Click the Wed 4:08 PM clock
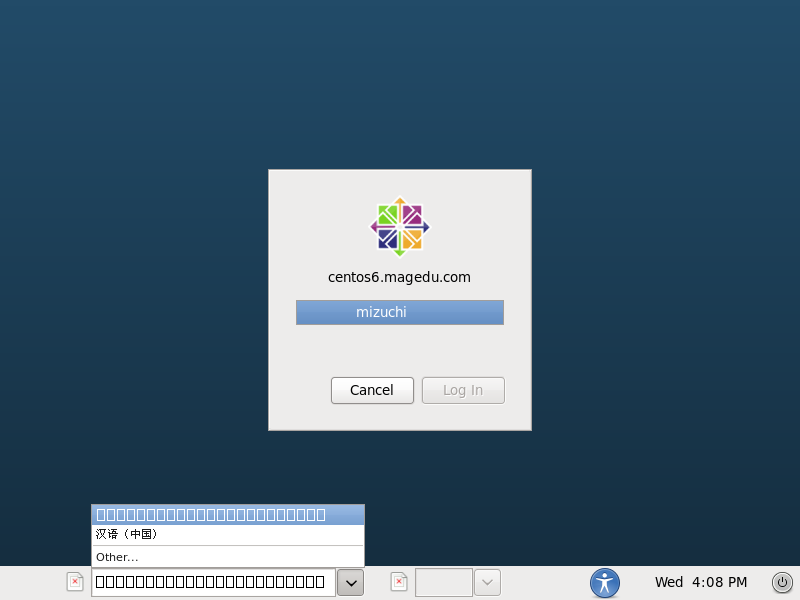Viewport: 800px width, 600px height. click(701, 582)
